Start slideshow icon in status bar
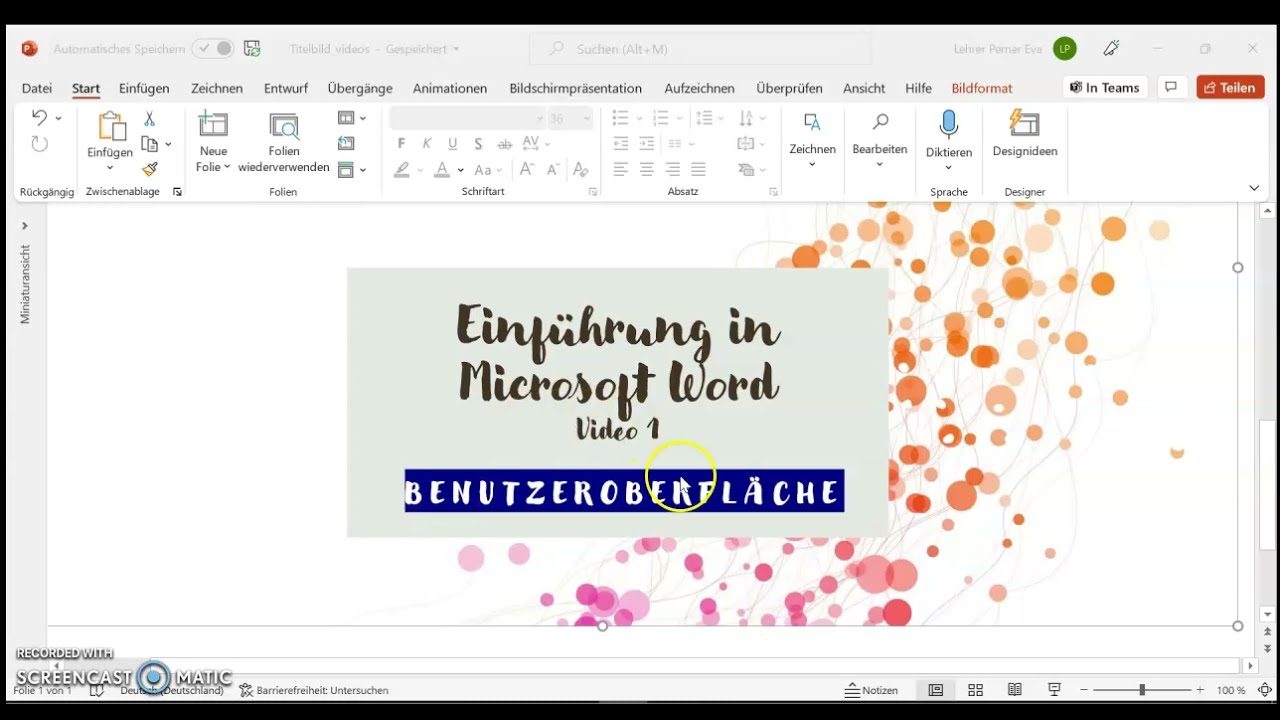 point(1054,690)
